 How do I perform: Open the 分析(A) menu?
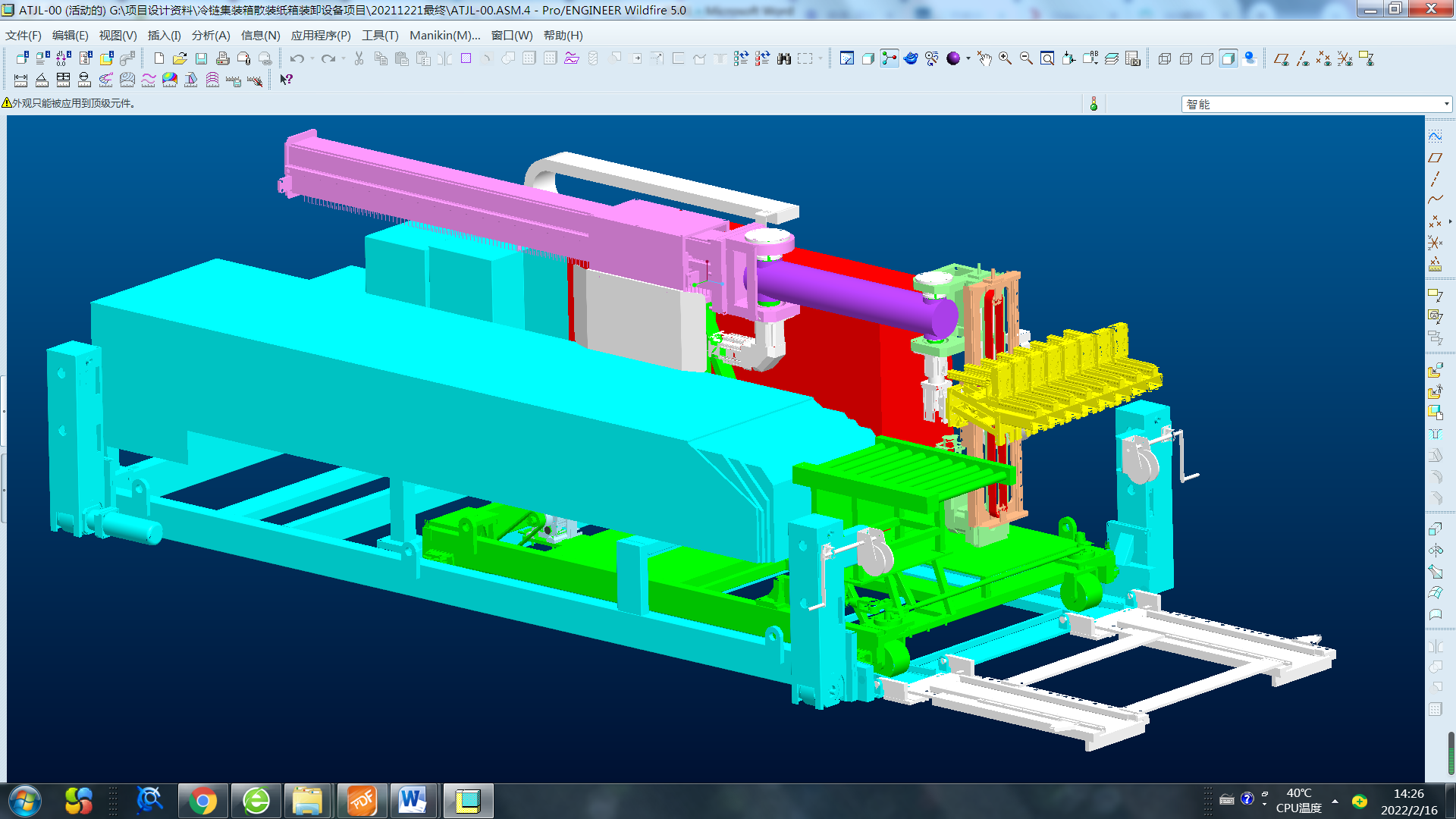pyautogui.click(x=211, y=35)
